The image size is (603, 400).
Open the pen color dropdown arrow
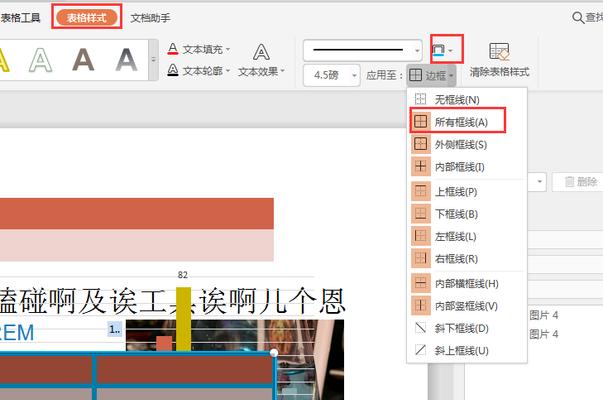pyautogui.click(x=450, y=50)
